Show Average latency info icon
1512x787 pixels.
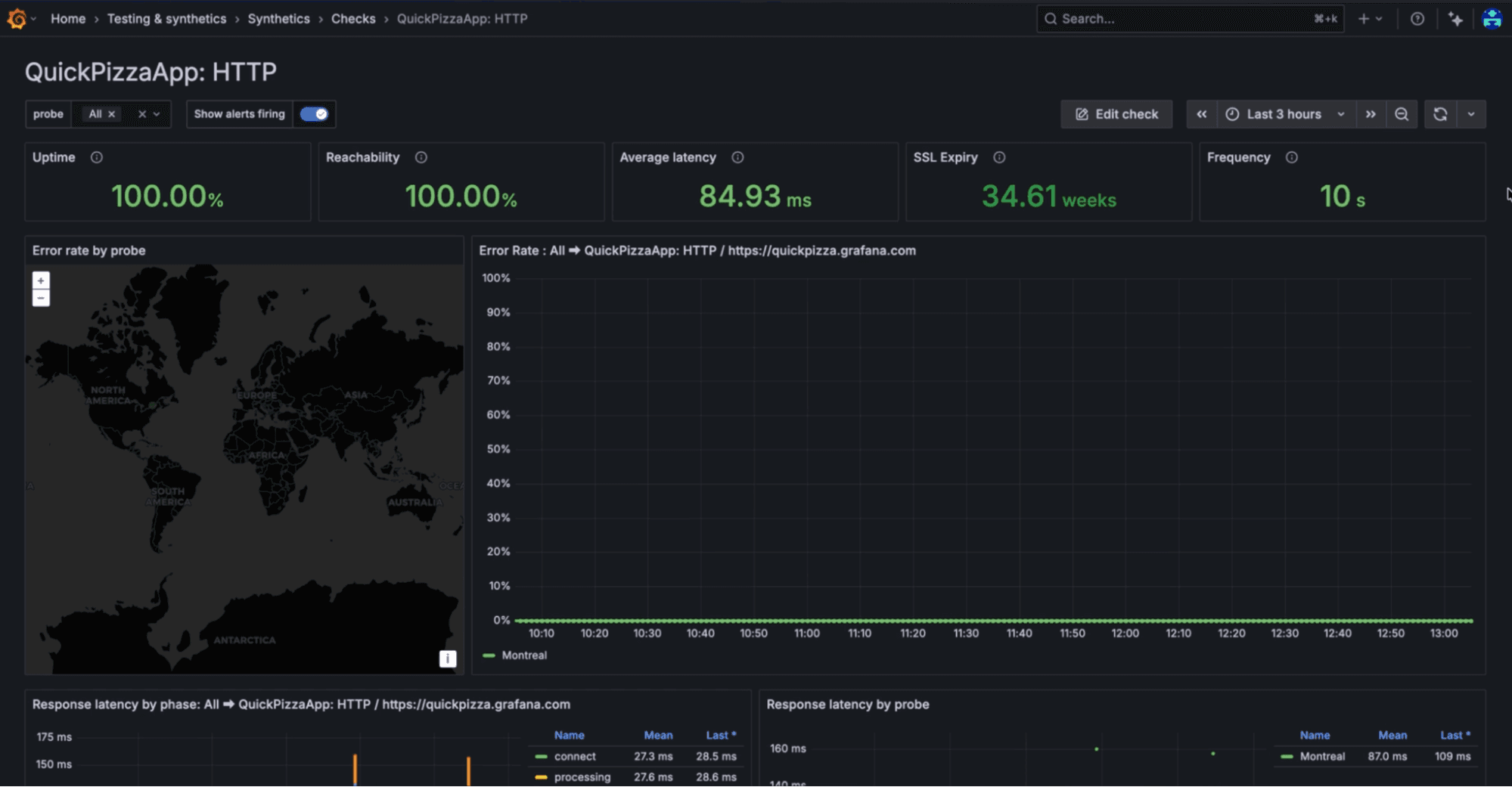tap(737, 157)
